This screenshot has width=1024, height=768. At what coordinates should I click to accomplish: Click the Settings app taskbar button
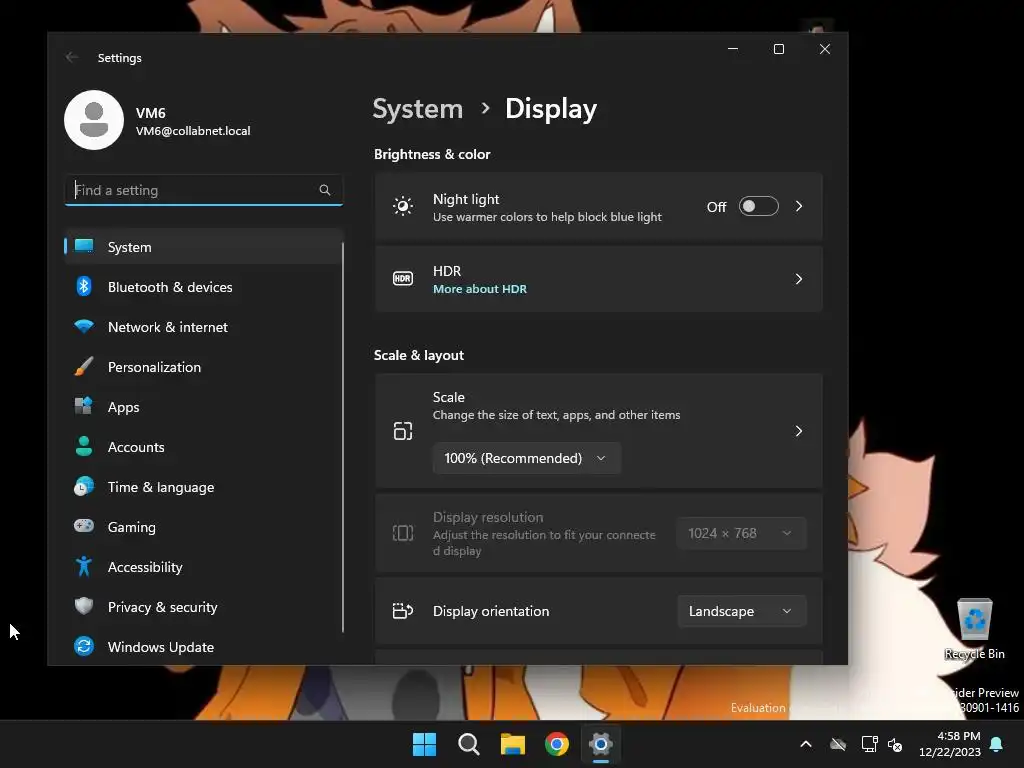click(601, 744)
